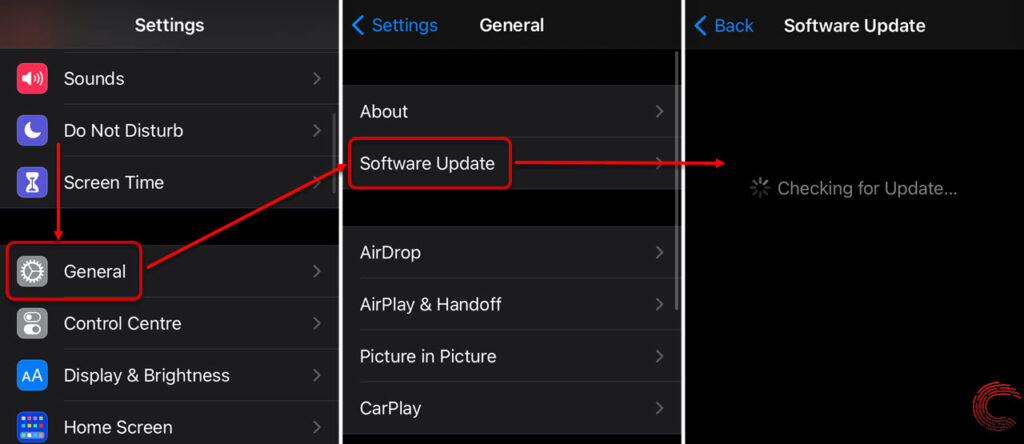1024x444 pixels.
Task: Tap the Display & Brightness AA icon
Action: pyautogui.click(x=32, y=375)
